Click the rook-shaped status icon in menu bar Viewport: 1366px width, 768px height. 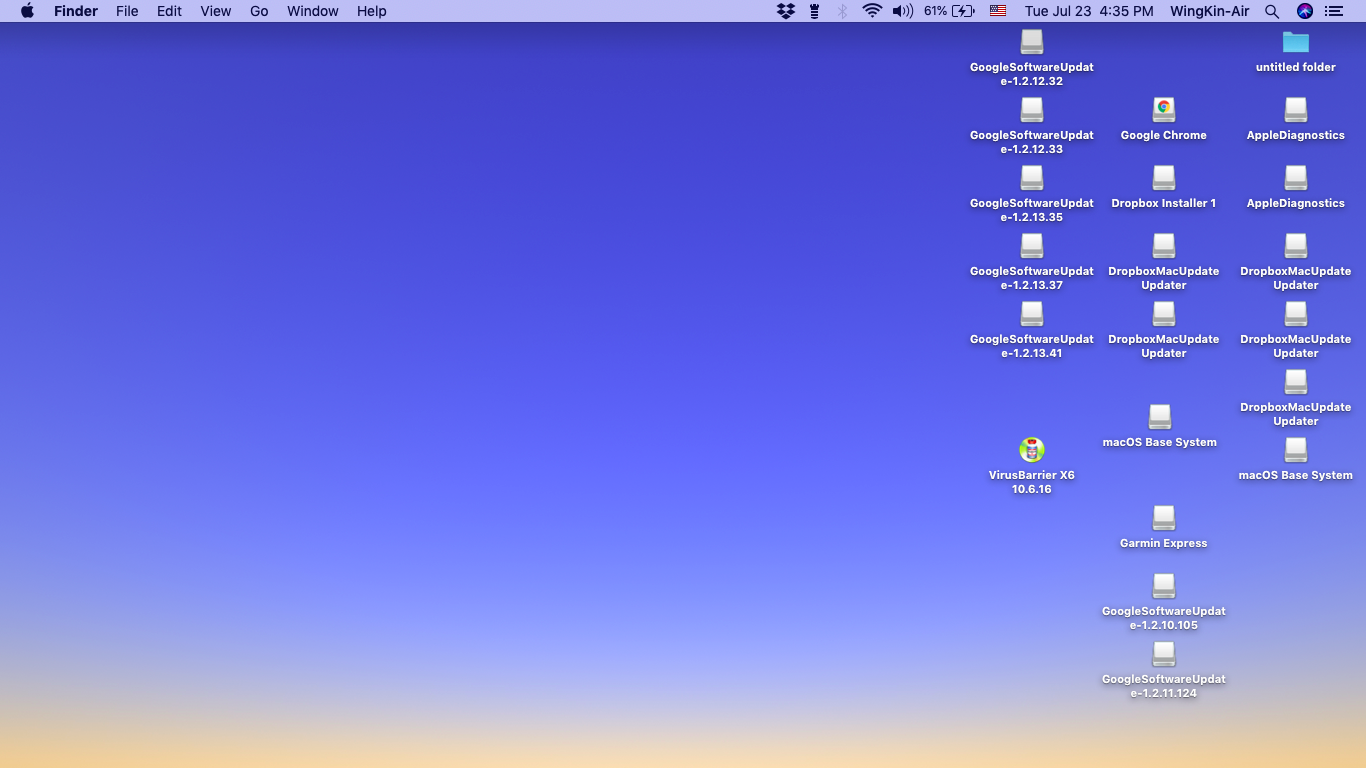point(815,11)
